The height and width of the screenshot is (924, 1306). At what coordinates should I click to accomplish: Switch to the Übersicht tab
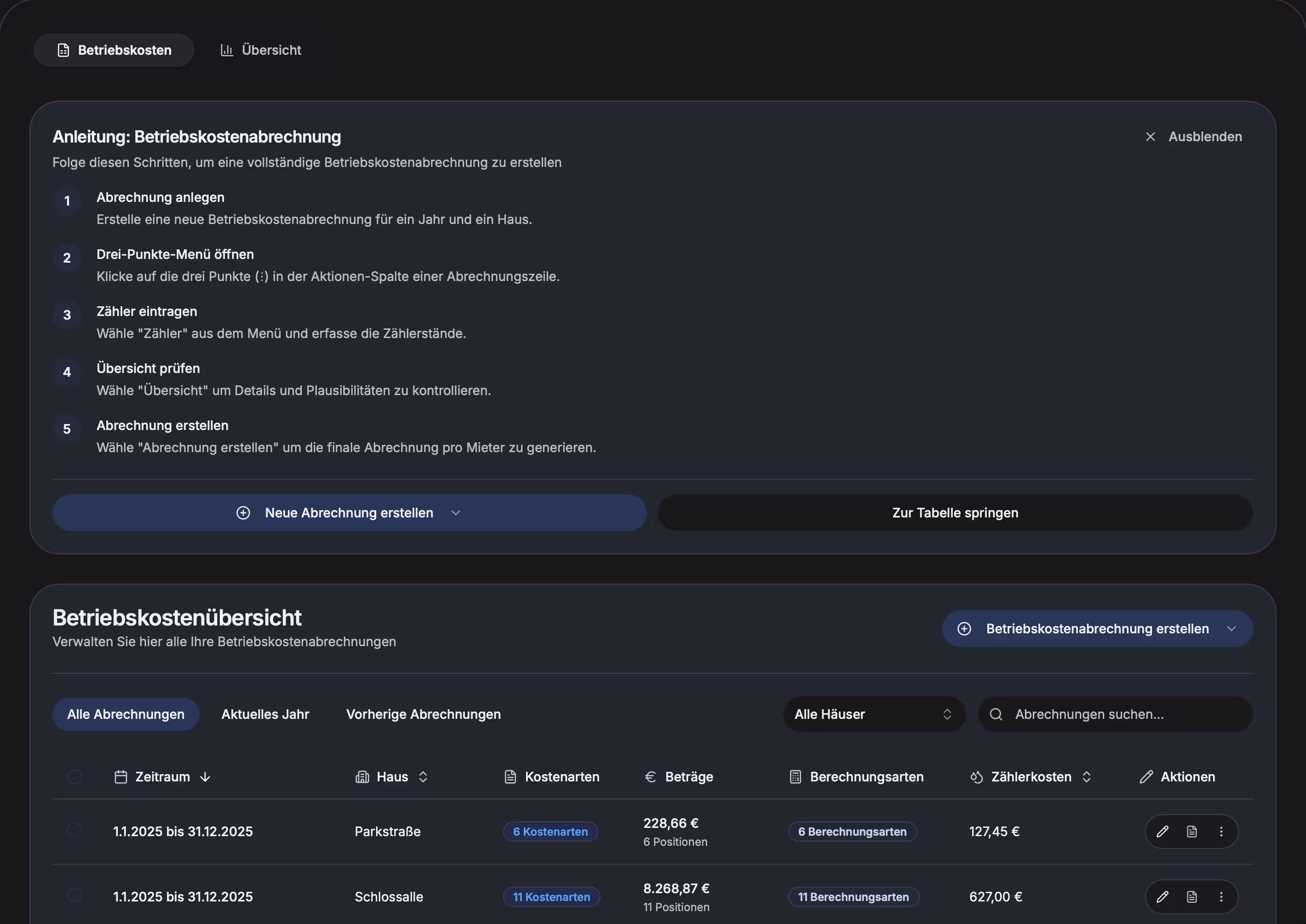coord(261,50)
